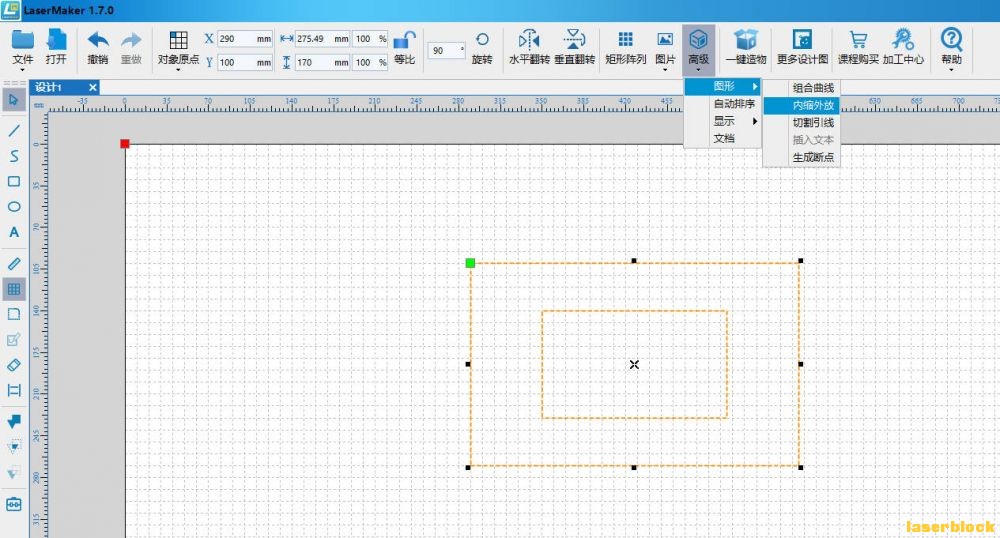Select the rectangle shape tool
This screenshot has height=538, width=1000.
click(x=14, y=181)
